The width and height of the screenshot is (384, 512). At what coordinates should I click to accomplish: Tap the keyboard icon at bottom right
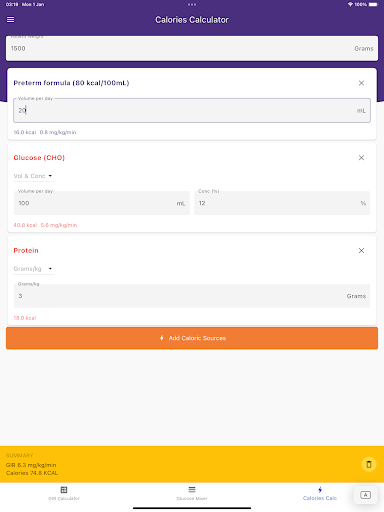[365, 495]
